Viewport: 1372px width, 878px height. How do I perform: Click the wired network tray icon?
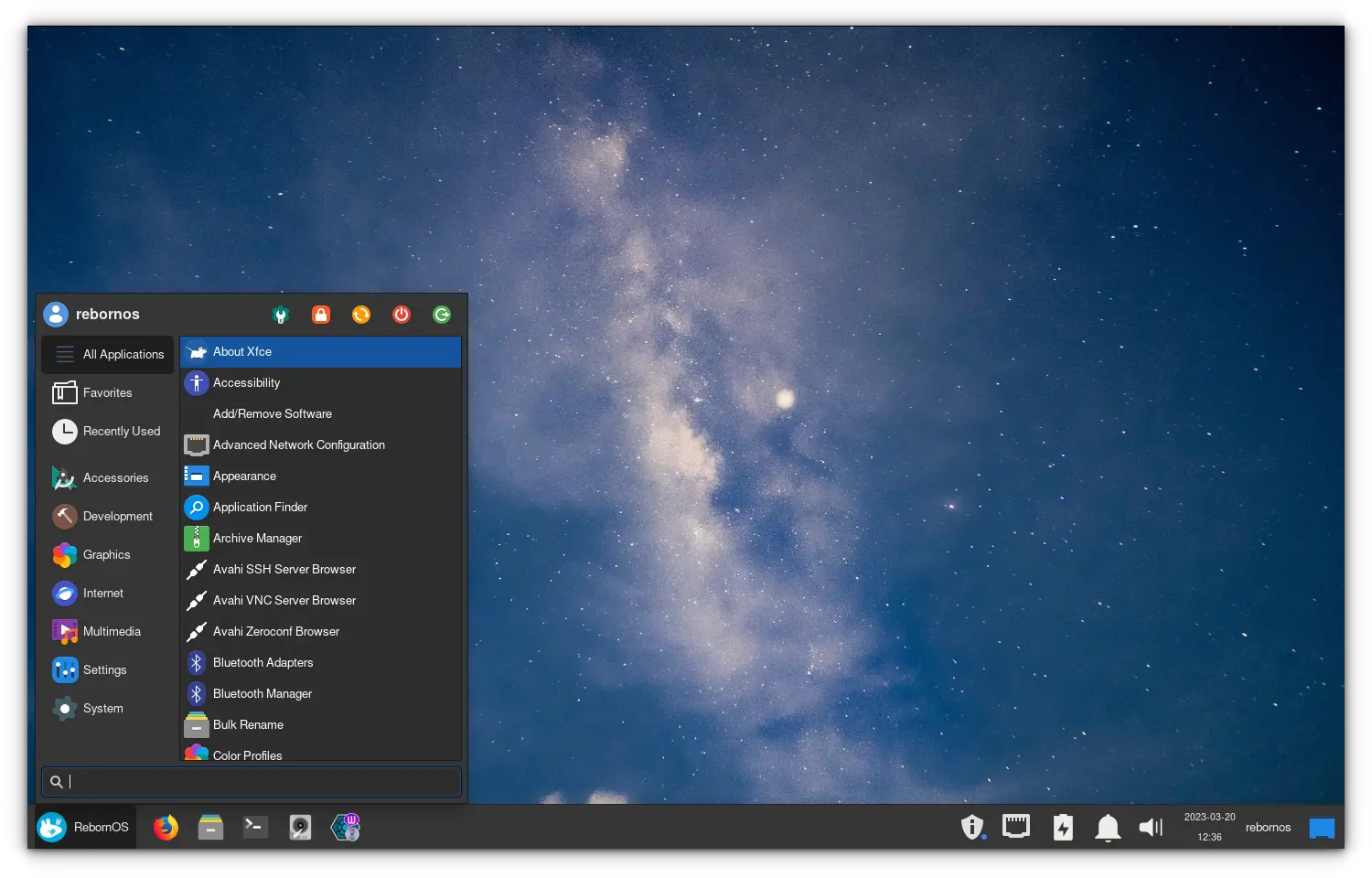click(x=1016, y=827)
